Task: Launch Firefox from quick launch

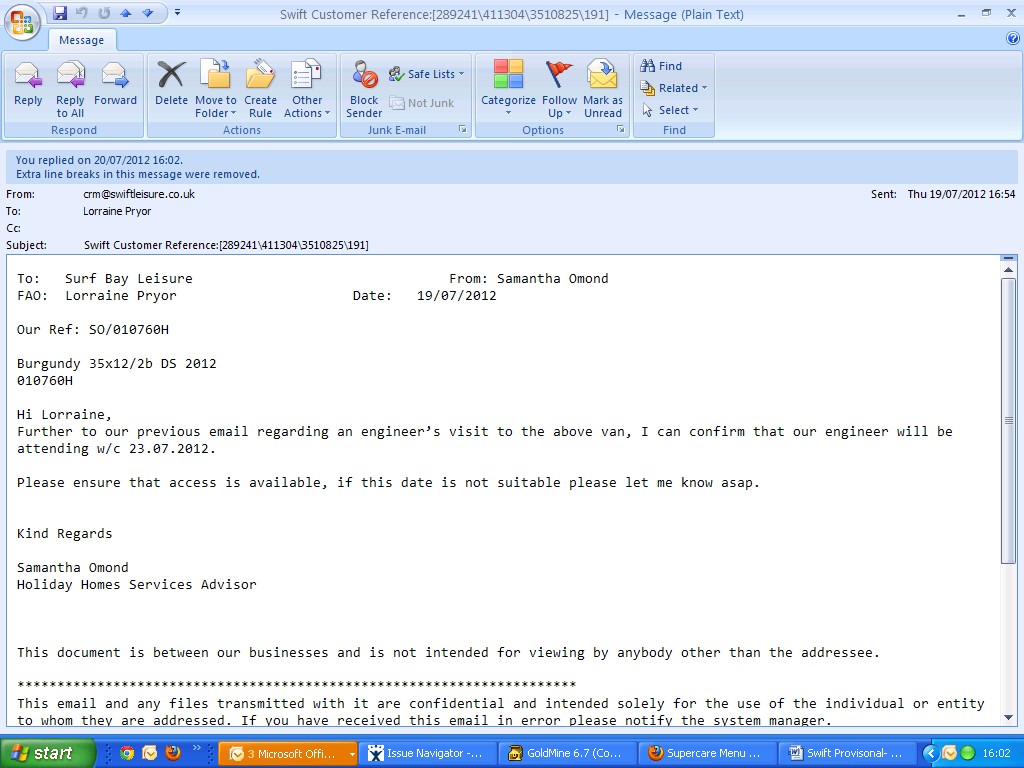Action: tap(172, 753)
